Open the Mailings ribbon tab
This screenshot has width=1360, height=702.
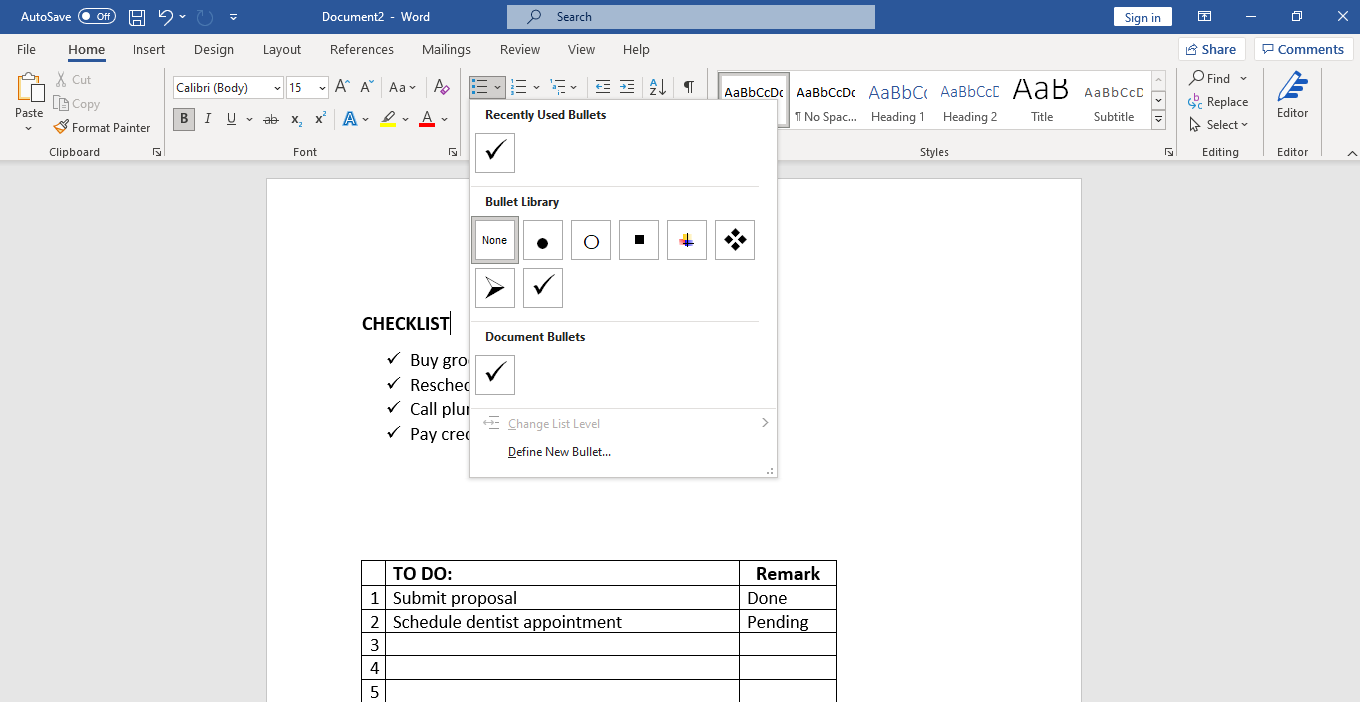point(446,49)
